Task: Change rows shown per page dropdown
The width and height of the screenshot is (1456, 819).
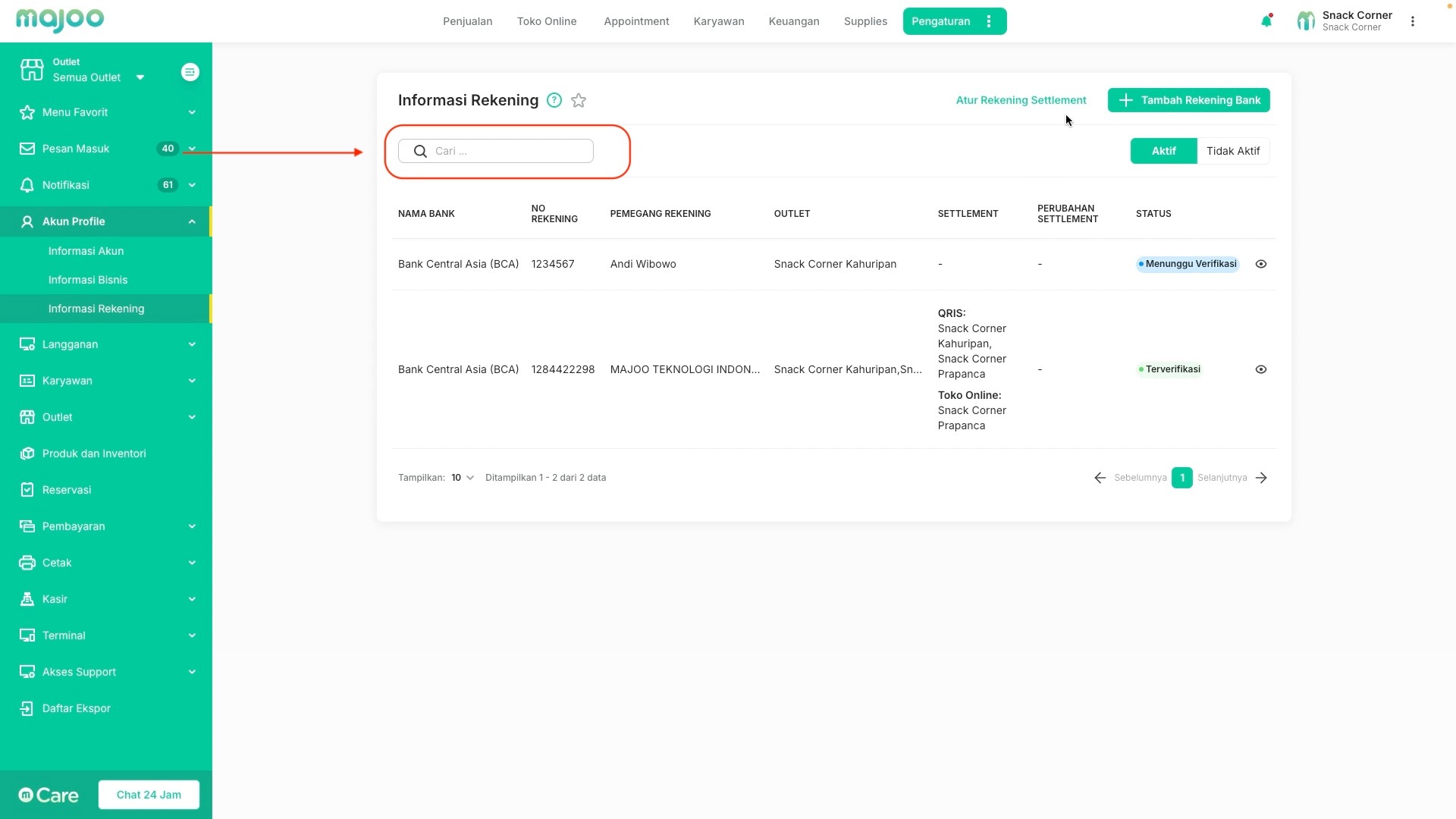Action: (462, 478)
